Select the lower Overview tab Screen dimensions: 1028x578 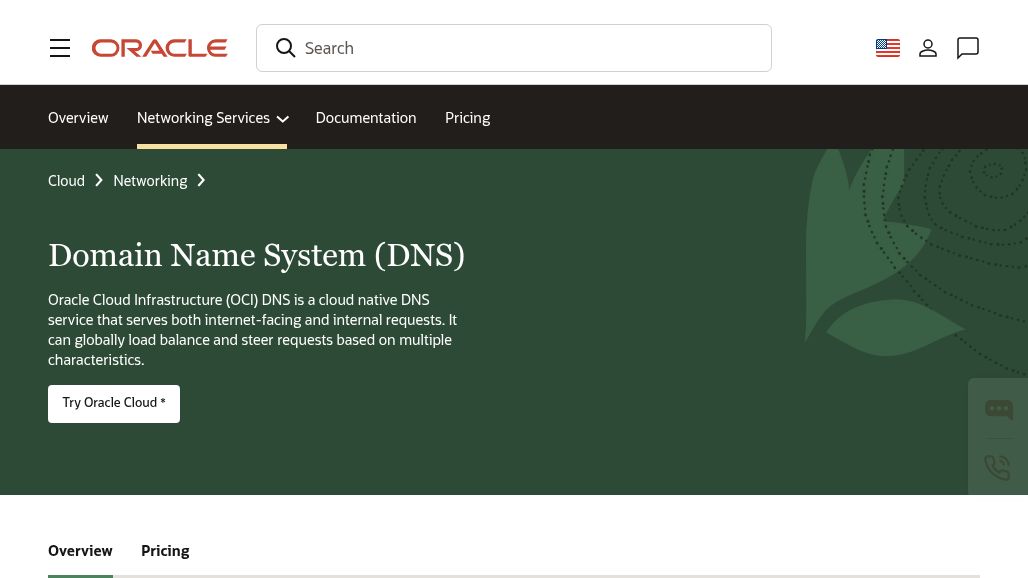80,551
